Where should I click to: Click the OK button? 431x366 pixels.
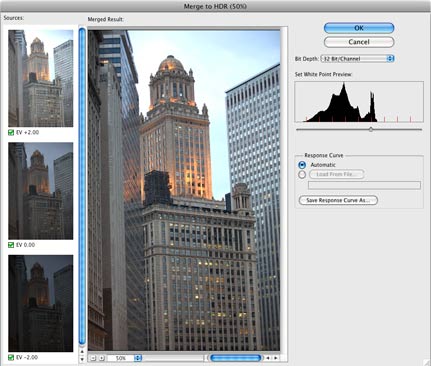[x=359, y=28]
